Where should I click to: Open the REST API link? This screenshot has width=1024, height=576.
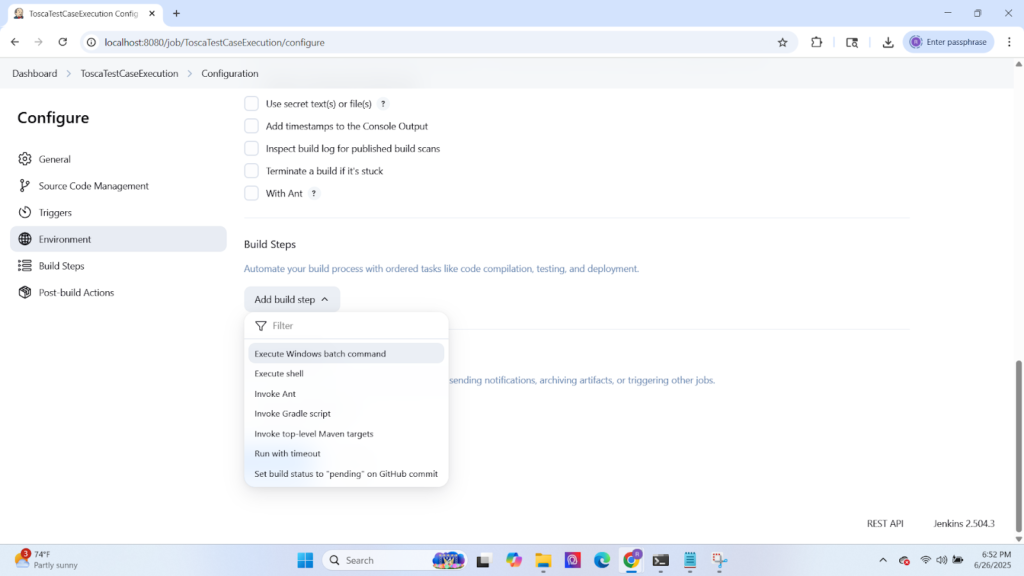[x=885, y=523]
